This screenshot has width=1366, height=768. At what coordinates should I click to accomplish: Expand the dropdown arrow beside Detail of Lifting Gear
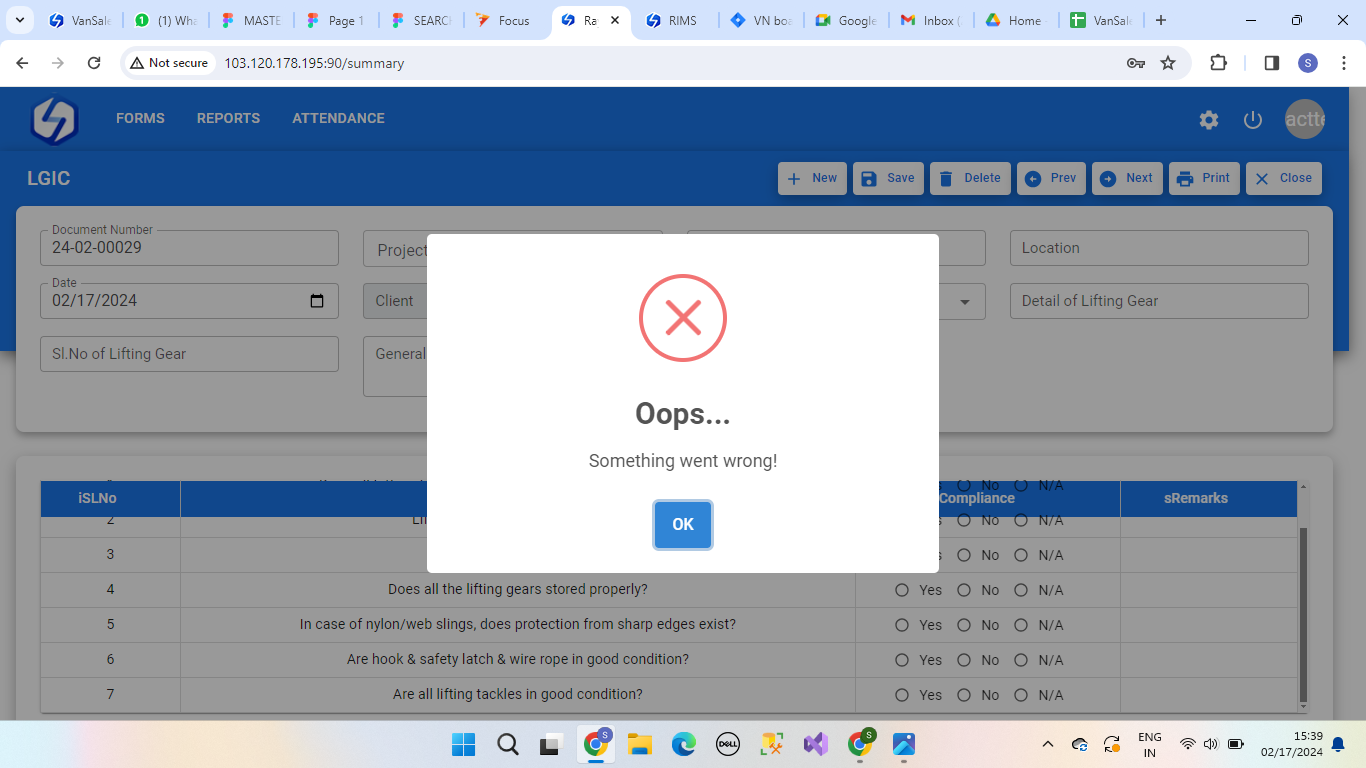click(x=965, y=302)
